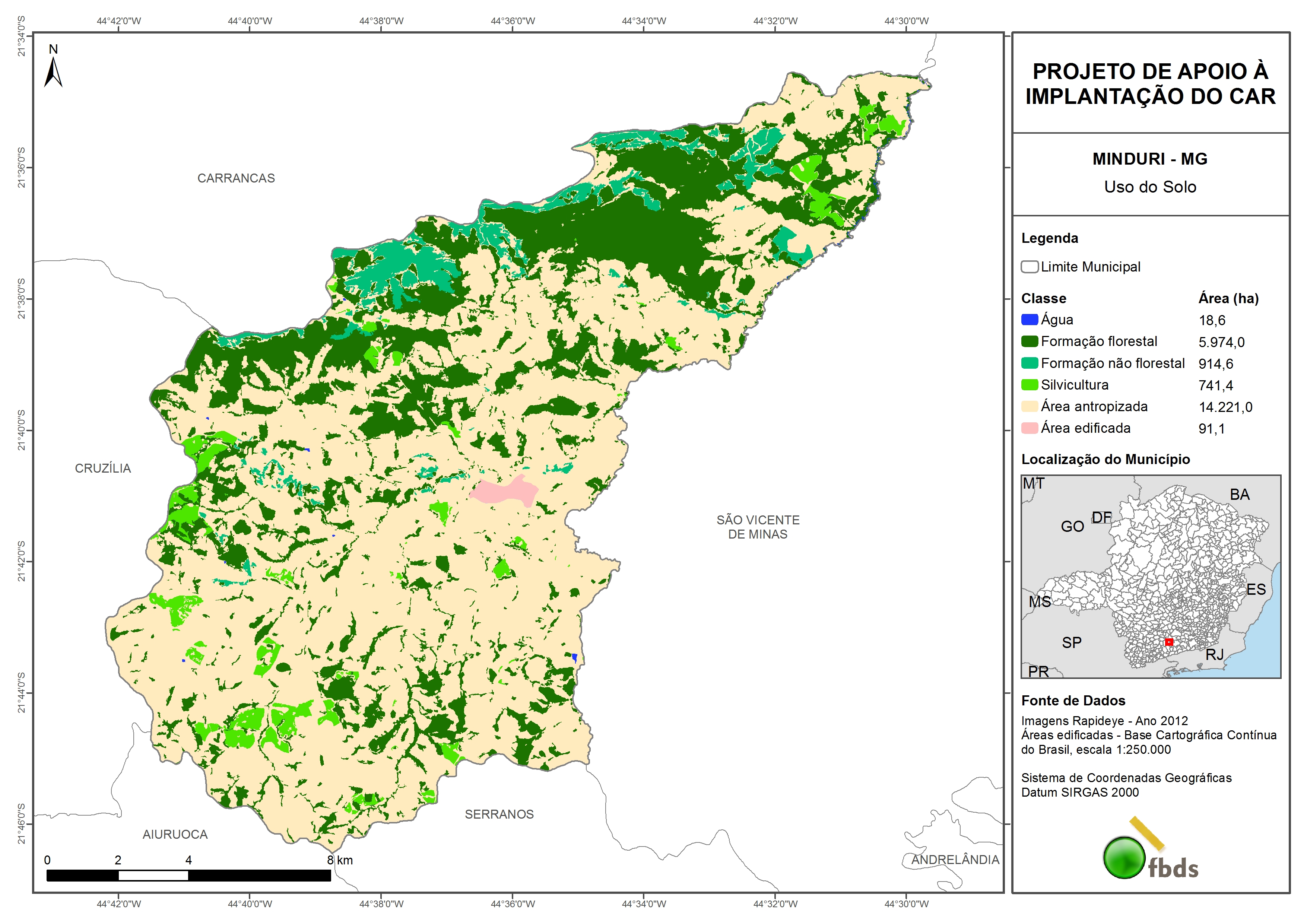
Task: Click the AIURUOCA municipality label
Action: pyautogui.click(x=175, y=834)
